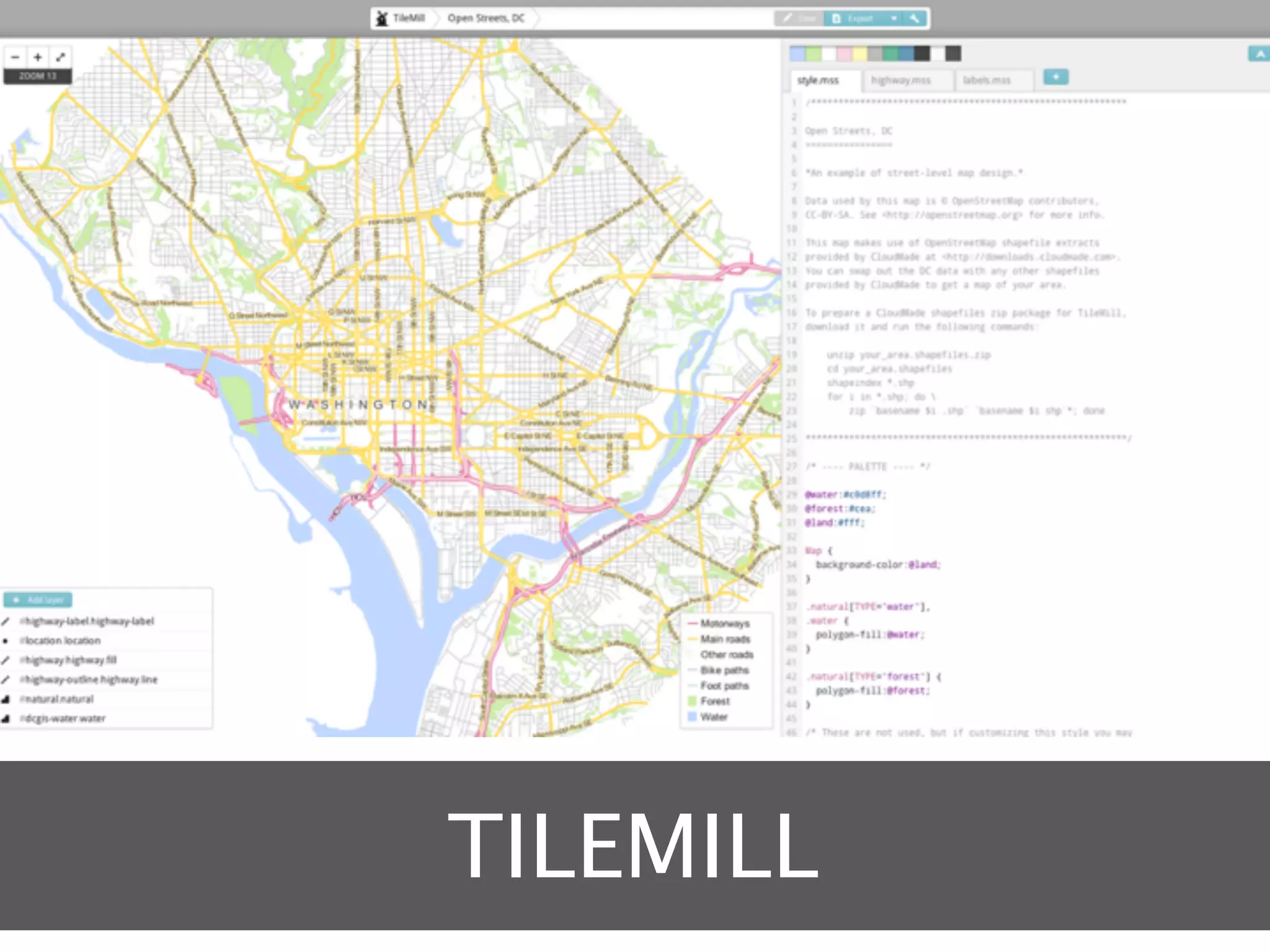Click the Water legend entry
Viewport: 1270px width, 952px height.
[x=708, y=716]
